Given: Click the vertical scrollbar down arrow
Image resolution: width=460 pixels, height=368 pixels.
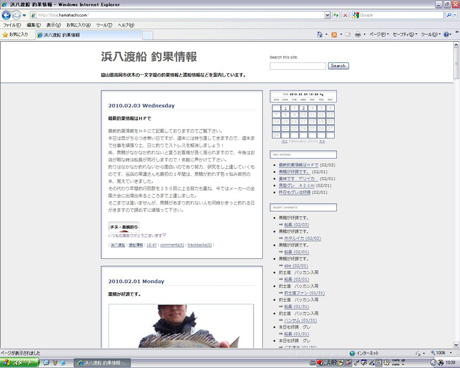Looking at the screenshot, I should pyautogui.click(x=456, y=345).
